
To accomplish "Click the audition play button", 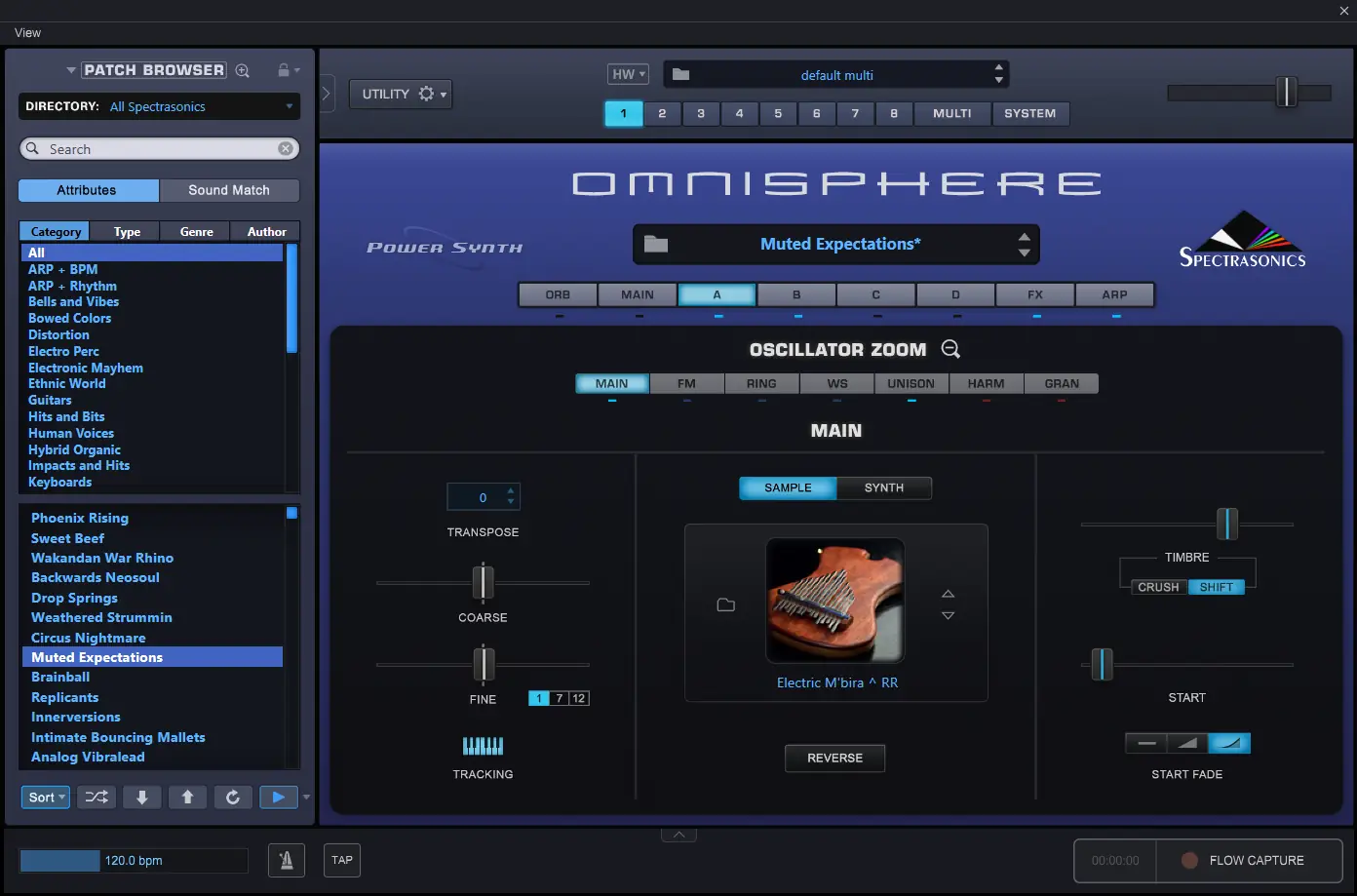I will tap(279, 798).
